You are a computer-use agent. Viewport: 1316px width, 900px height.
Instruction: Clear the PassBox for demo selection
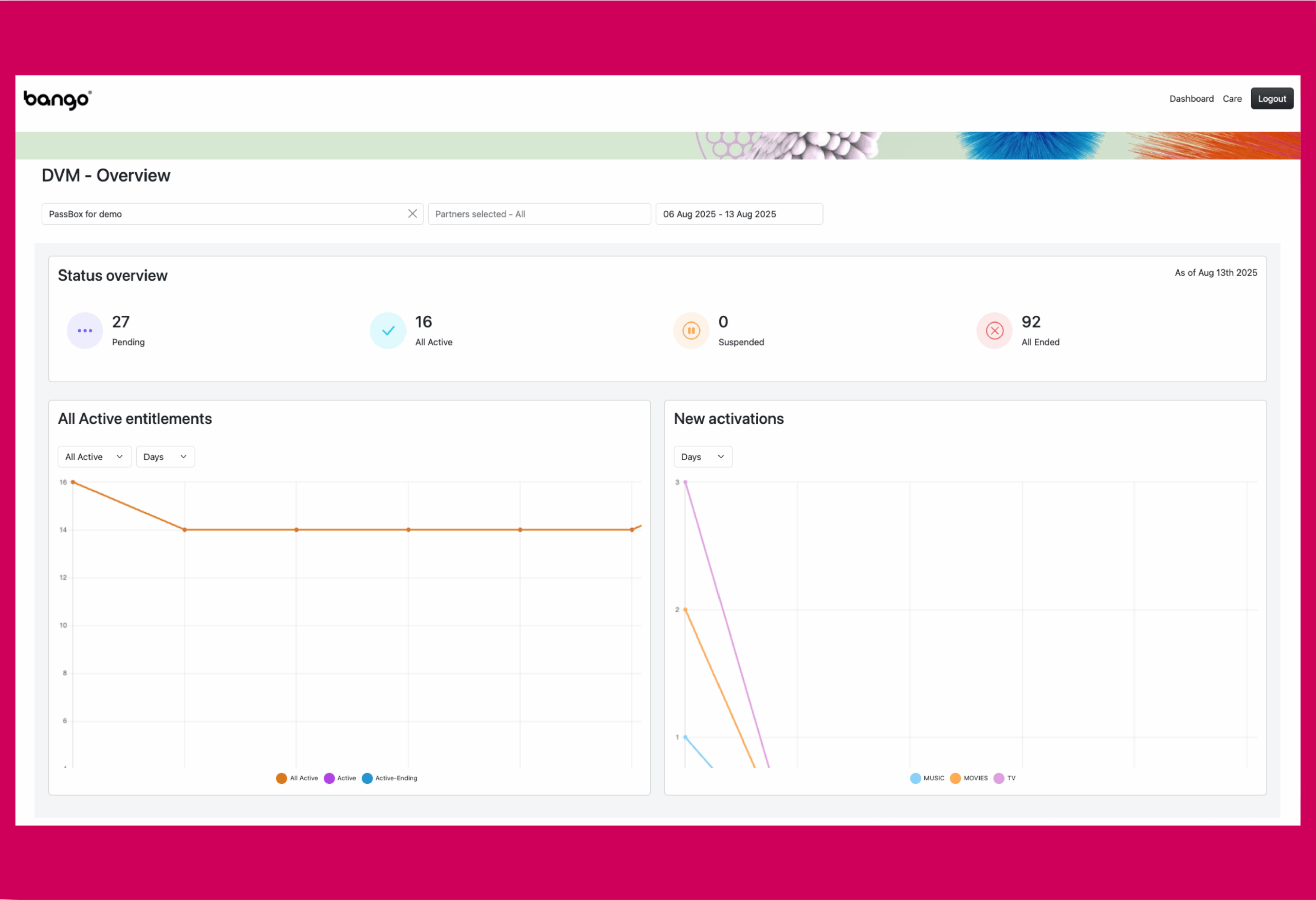(x=412, y=213)
